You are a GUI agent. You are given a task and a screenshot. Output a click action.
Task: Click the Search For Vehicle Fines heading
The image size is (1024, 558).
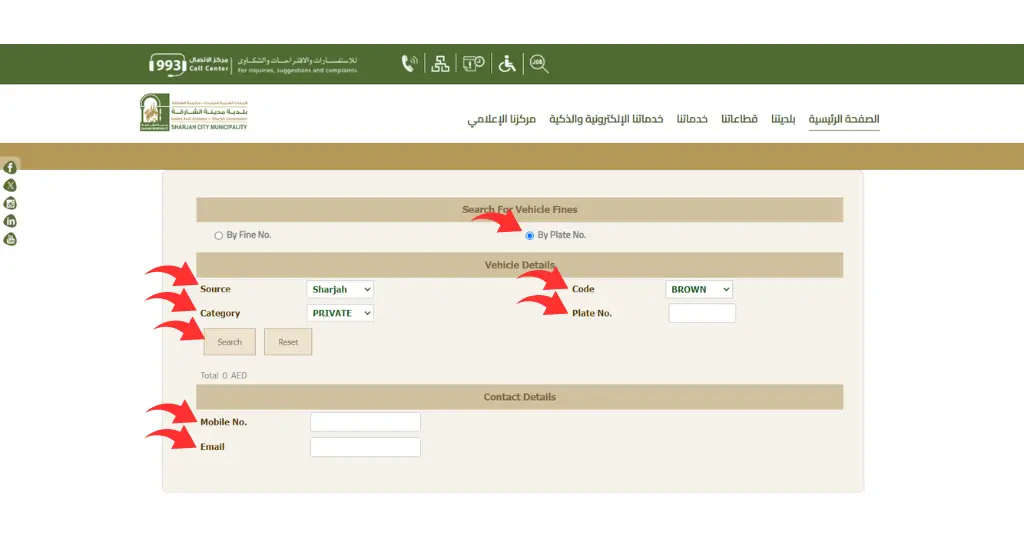click(520, 210)
